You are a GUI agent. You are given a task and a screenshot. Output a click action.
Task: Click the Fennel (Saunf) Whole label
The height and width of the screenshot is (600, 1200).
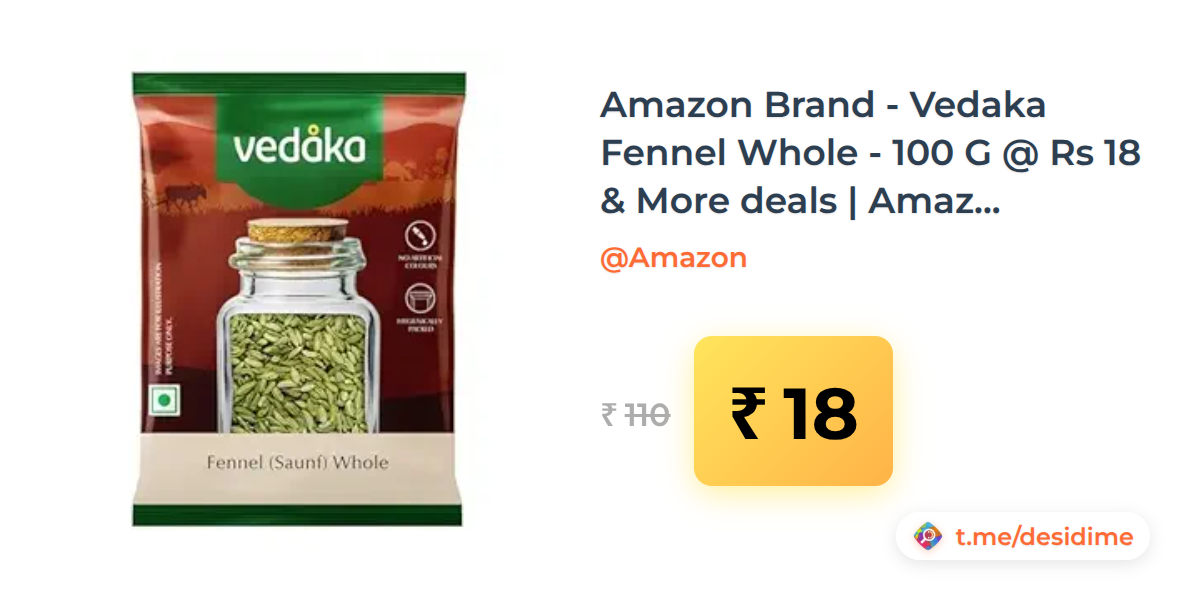(x=297, y=463)
